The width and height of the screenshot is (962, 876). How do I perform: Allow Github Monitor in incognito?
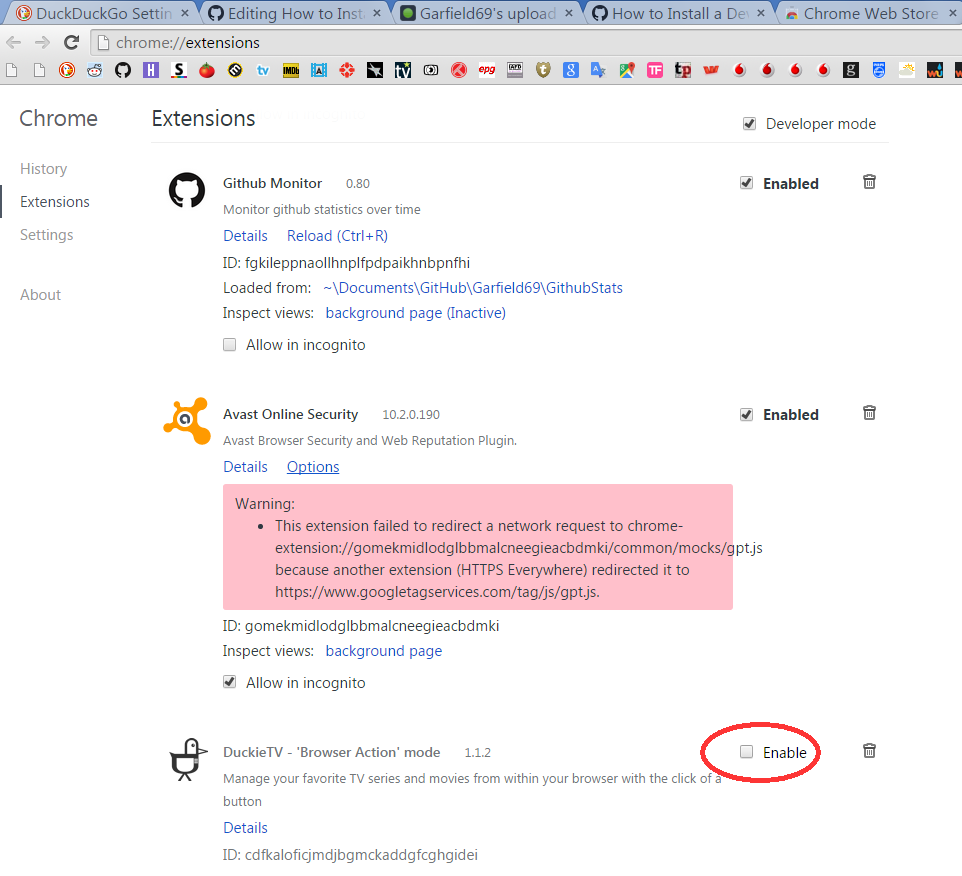(x=229, y=345)
